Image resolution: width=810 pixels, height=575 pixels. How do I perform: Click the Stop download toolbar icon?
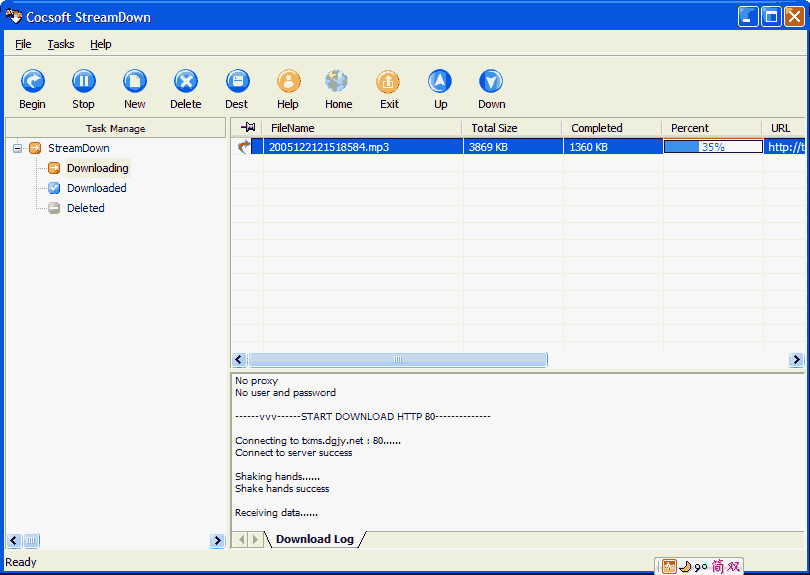click(84, 81)
